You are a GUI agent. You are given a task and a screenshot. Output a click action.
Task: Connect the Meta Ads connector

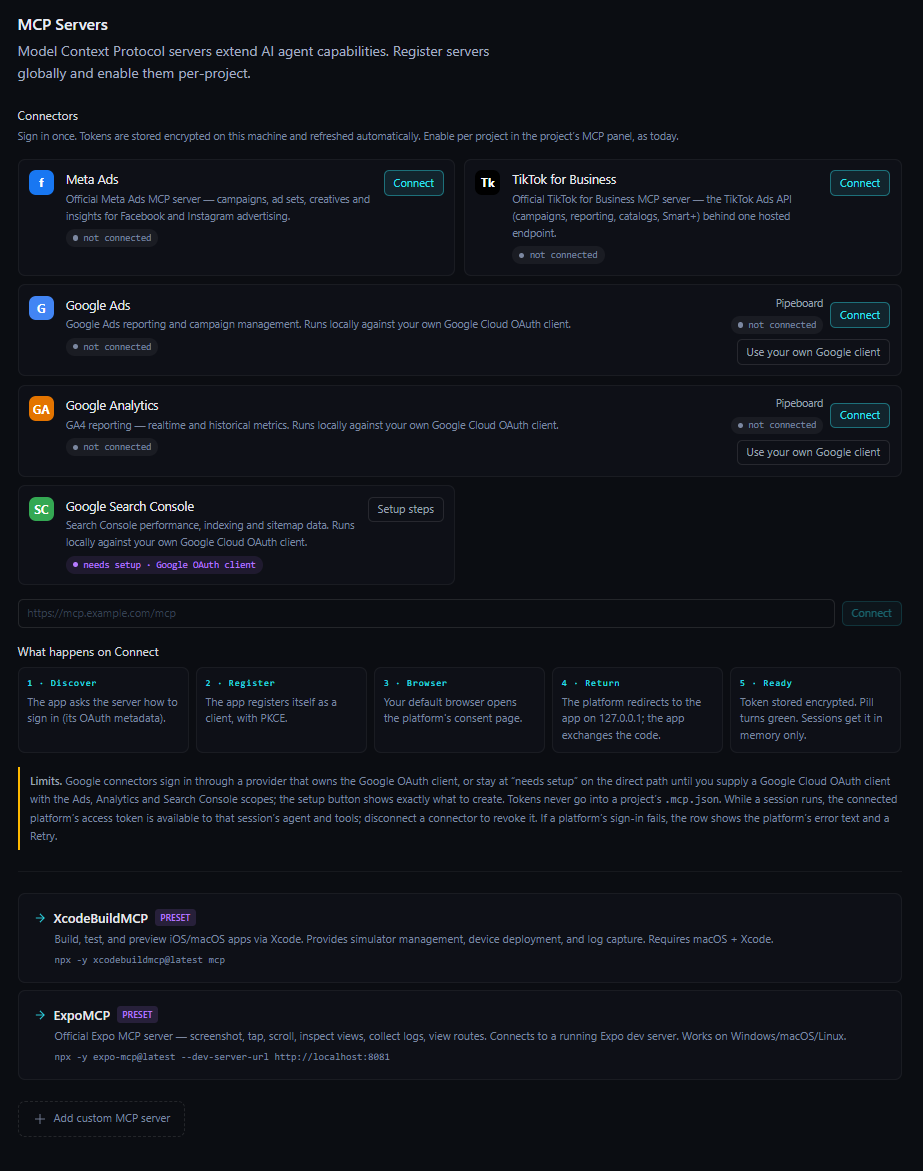[x=414, y=183]
